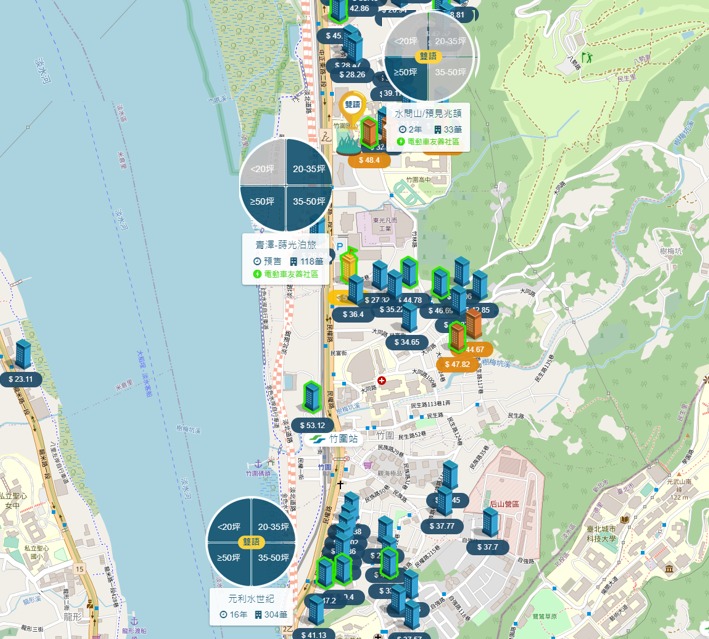Click green-outlined building above $ 44.78
709x639 pixels.
click(409, 272)
